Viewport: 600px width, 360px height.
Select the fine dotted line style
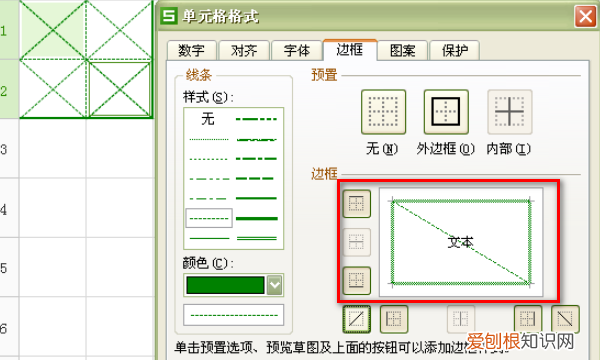[209, 139]
